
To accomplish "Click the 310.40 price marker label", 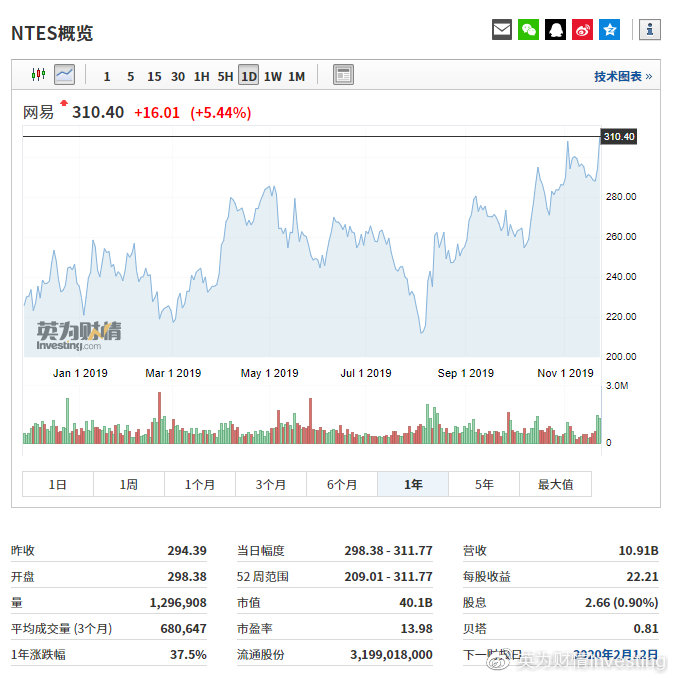I will (619, 137).
